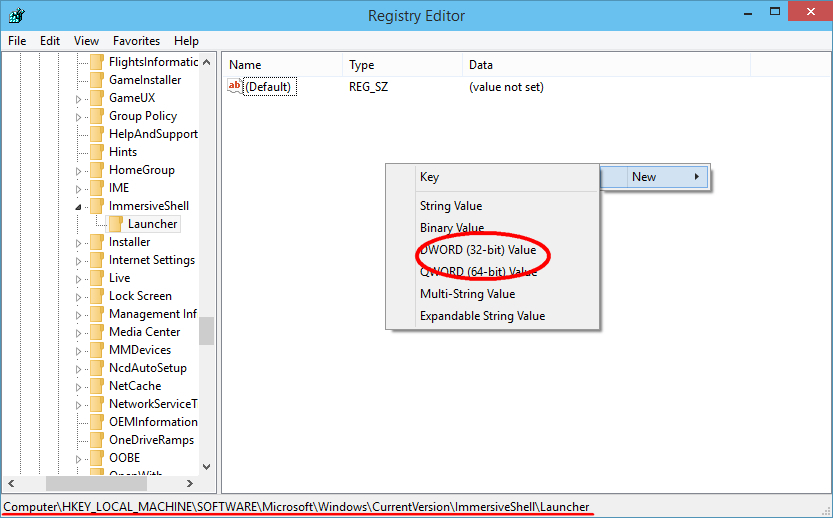Expand the OOBE key
The height and width of the screenshot is (518, 833).
point(79,459)
